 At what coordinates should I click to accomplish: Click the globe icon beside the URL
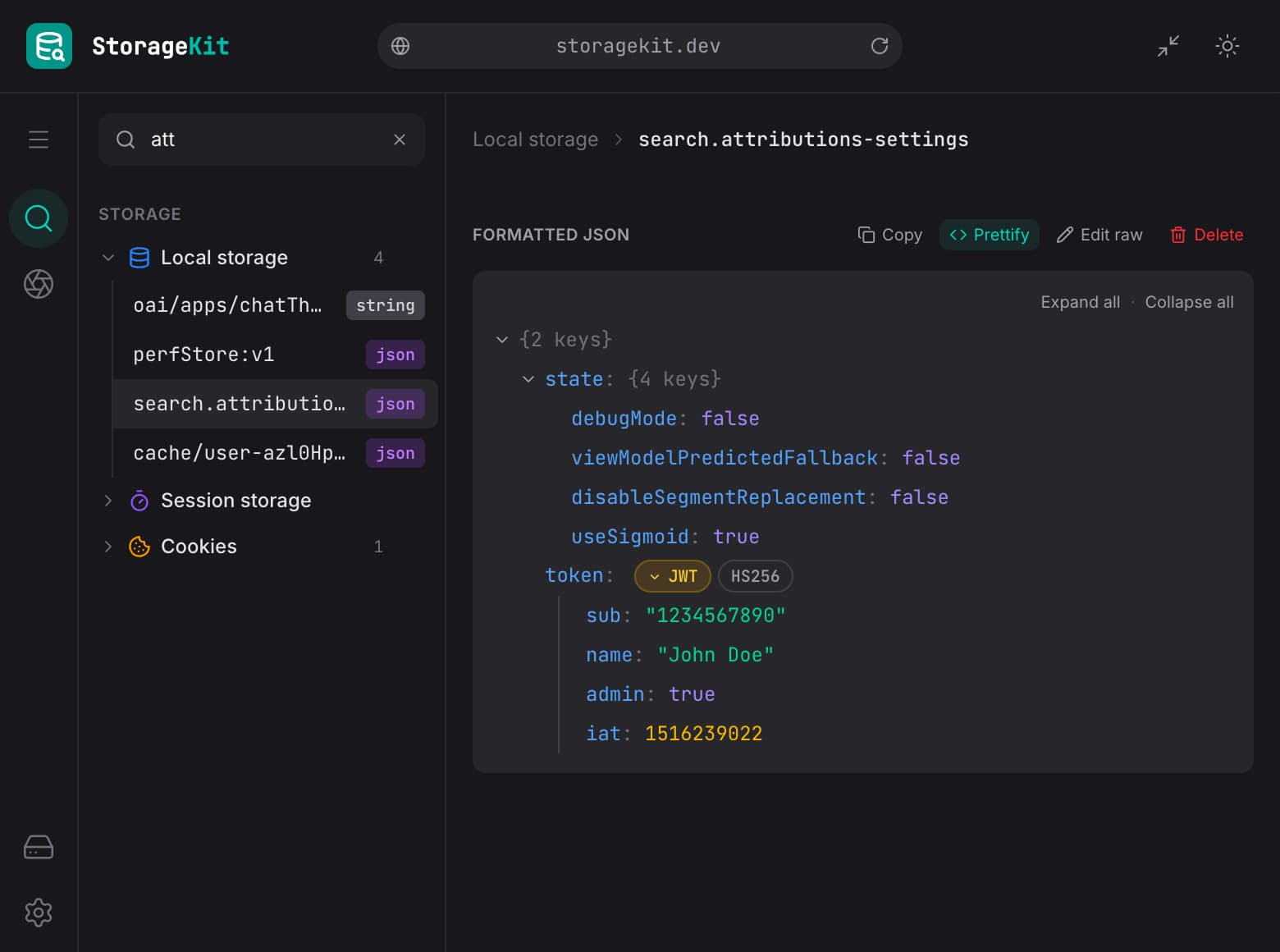tap(400, 46)
